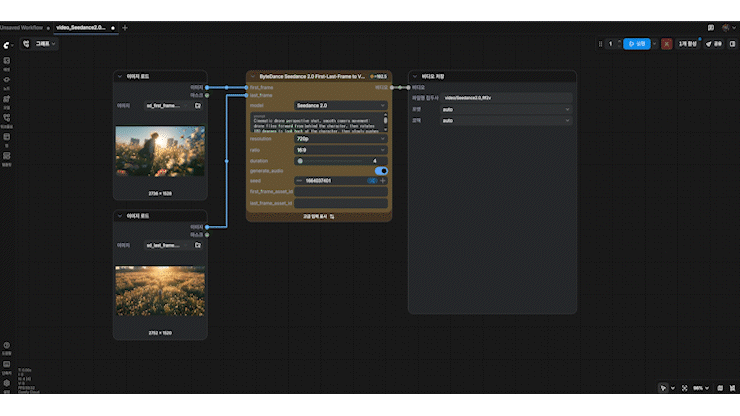Viewport: 740px width, 416px height.
Task: Toggle the seed randomize control
Action: 372,181
